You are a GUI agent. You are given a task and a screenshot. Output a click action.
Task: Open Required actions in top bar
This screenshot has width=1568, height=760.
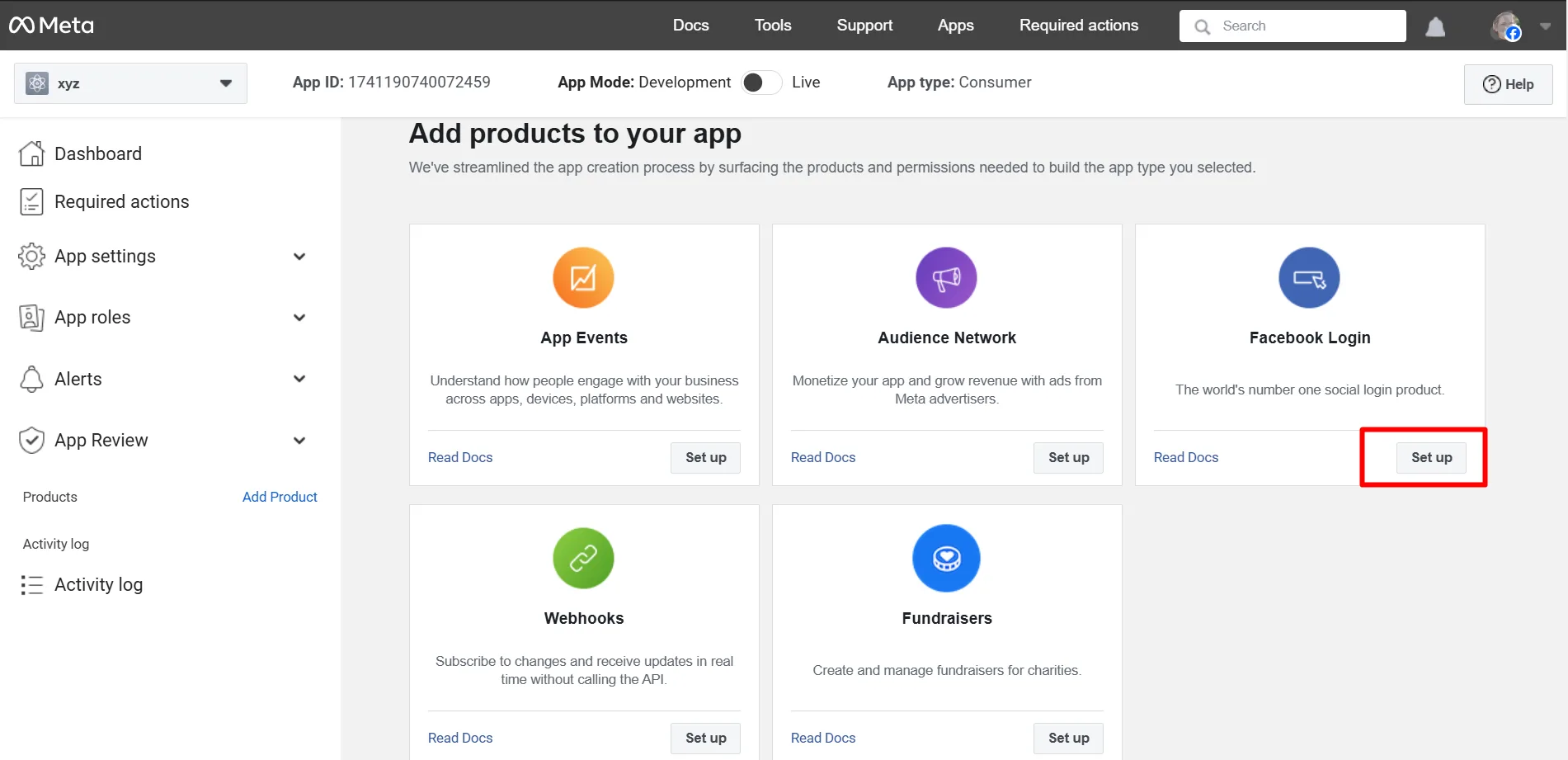(x=1078, y=26)
